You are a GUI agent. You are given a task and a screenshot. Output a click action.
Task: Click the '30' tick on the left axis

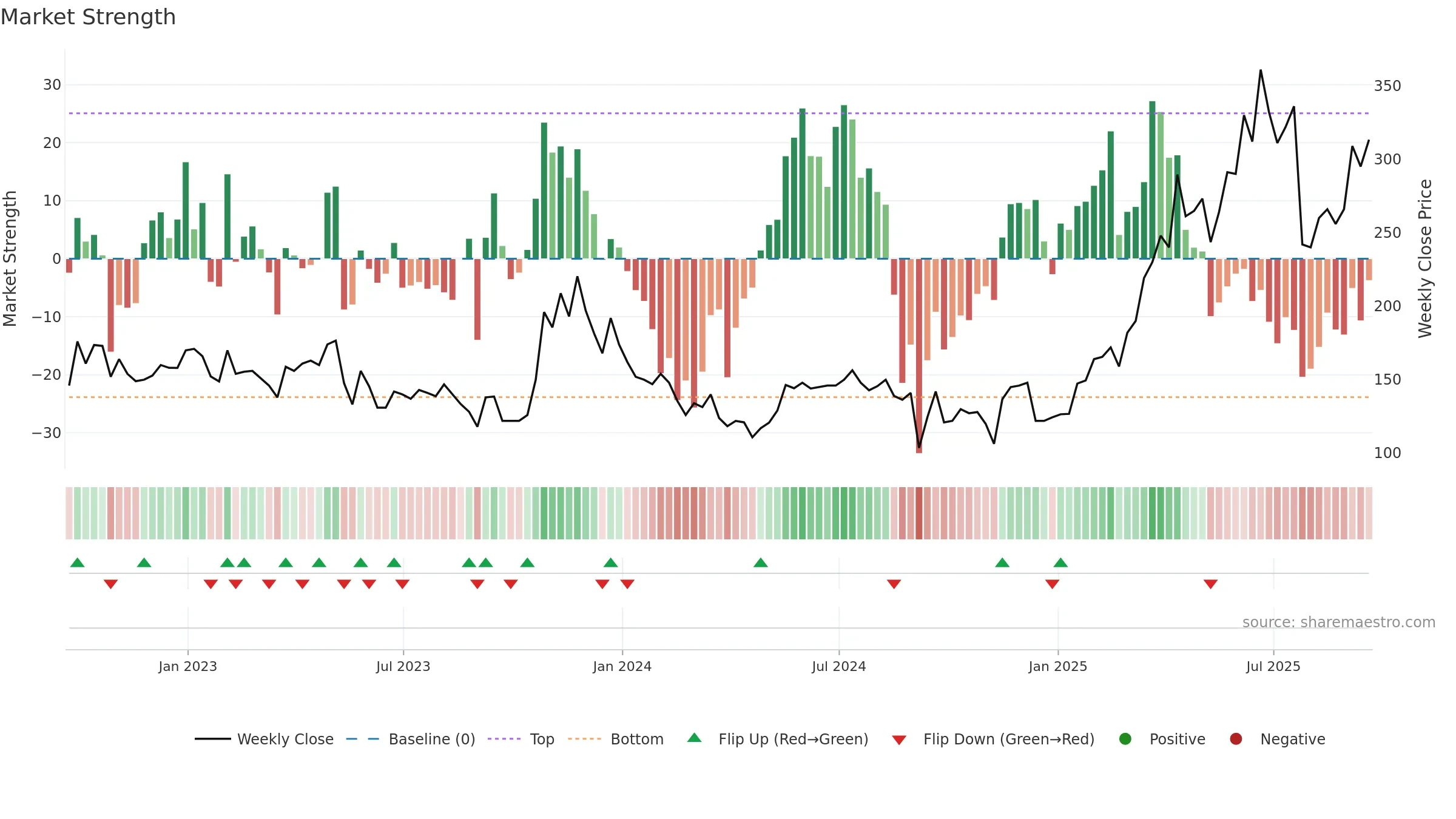tap(52, 85)
